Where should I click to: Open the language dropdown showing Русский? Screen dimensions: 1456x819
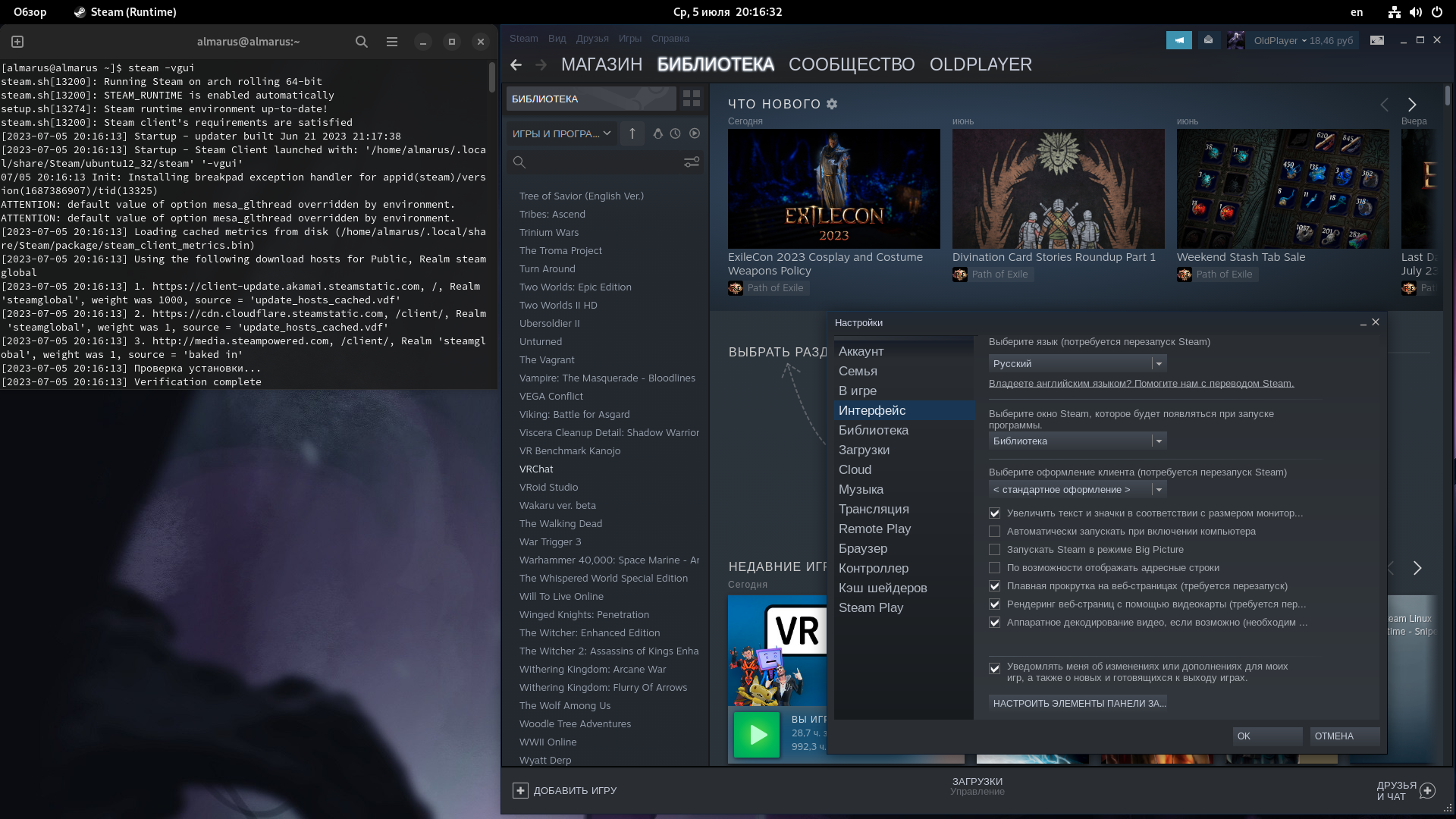[1077, 363]
